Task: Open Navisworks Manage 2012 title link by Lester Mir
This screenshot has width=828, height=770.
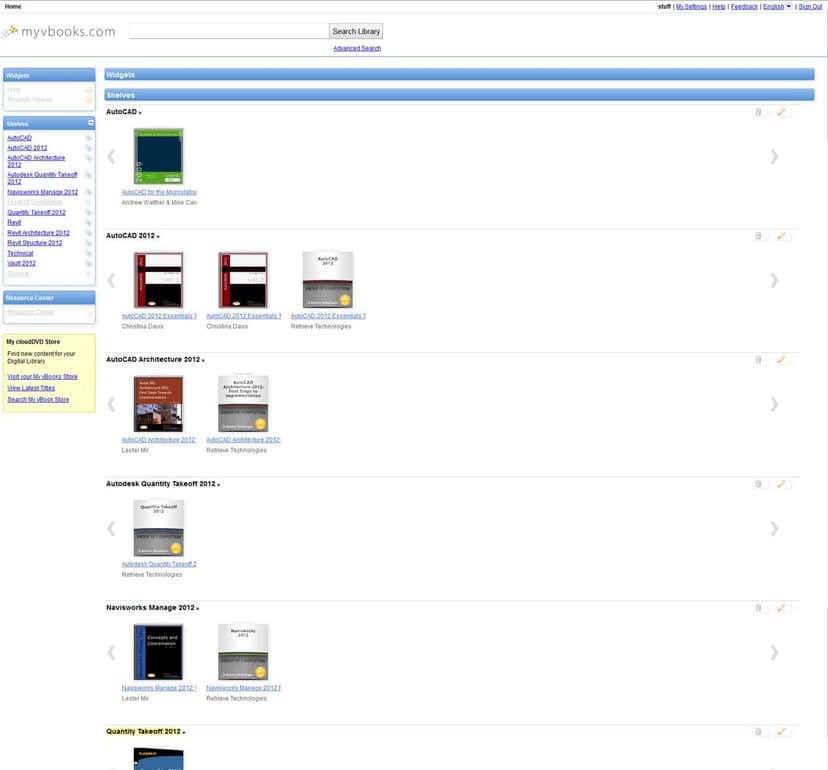Action: 159,688
